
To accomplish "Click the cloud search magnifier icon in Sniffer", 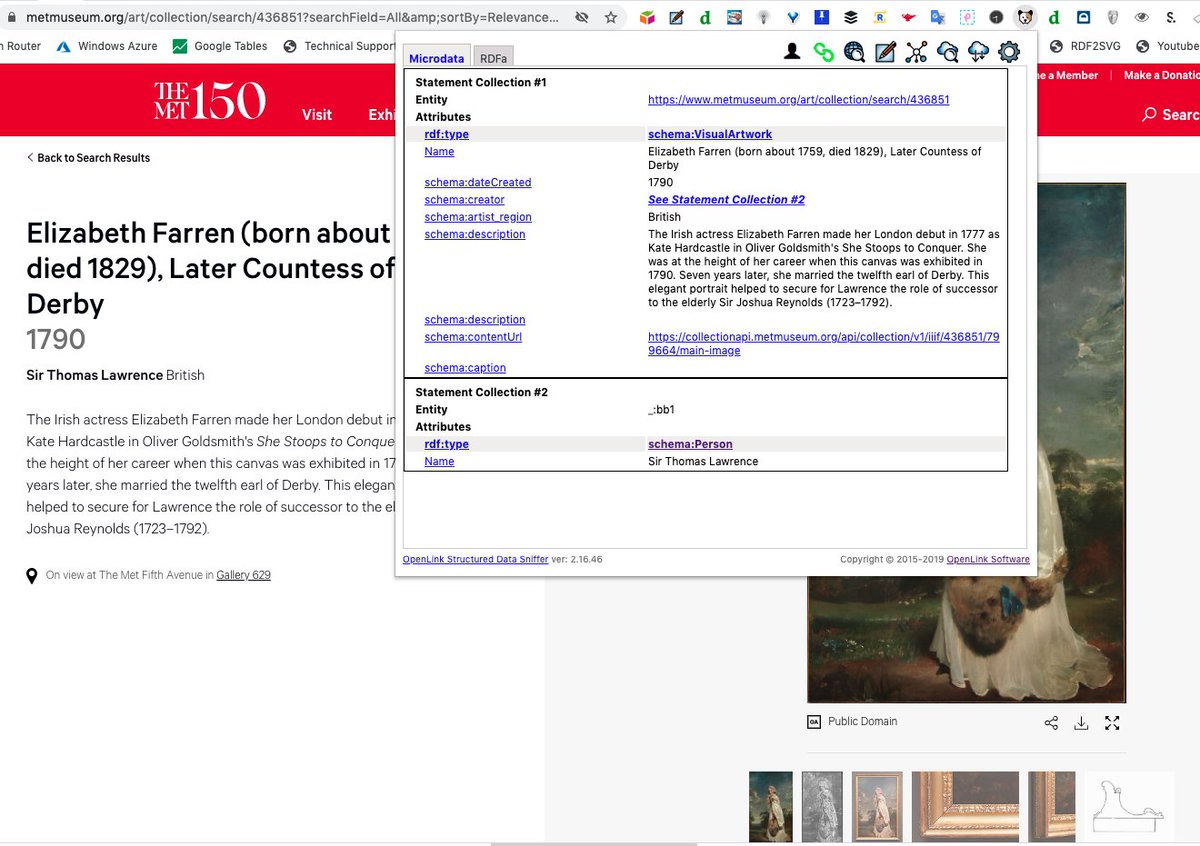I will tap(947, 52).
